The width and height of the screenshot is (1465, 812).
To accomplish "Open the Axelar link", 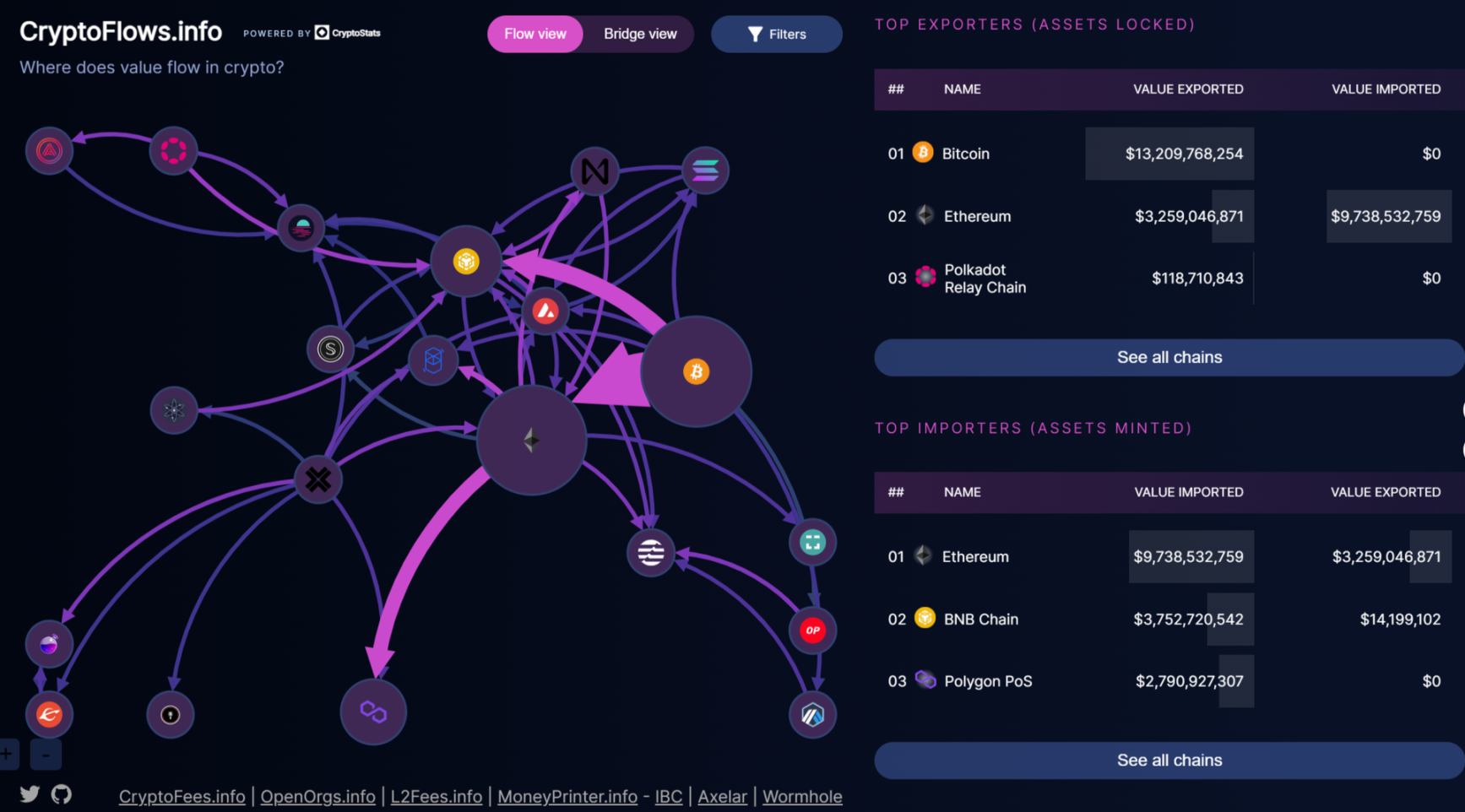I will click(722, 796).
